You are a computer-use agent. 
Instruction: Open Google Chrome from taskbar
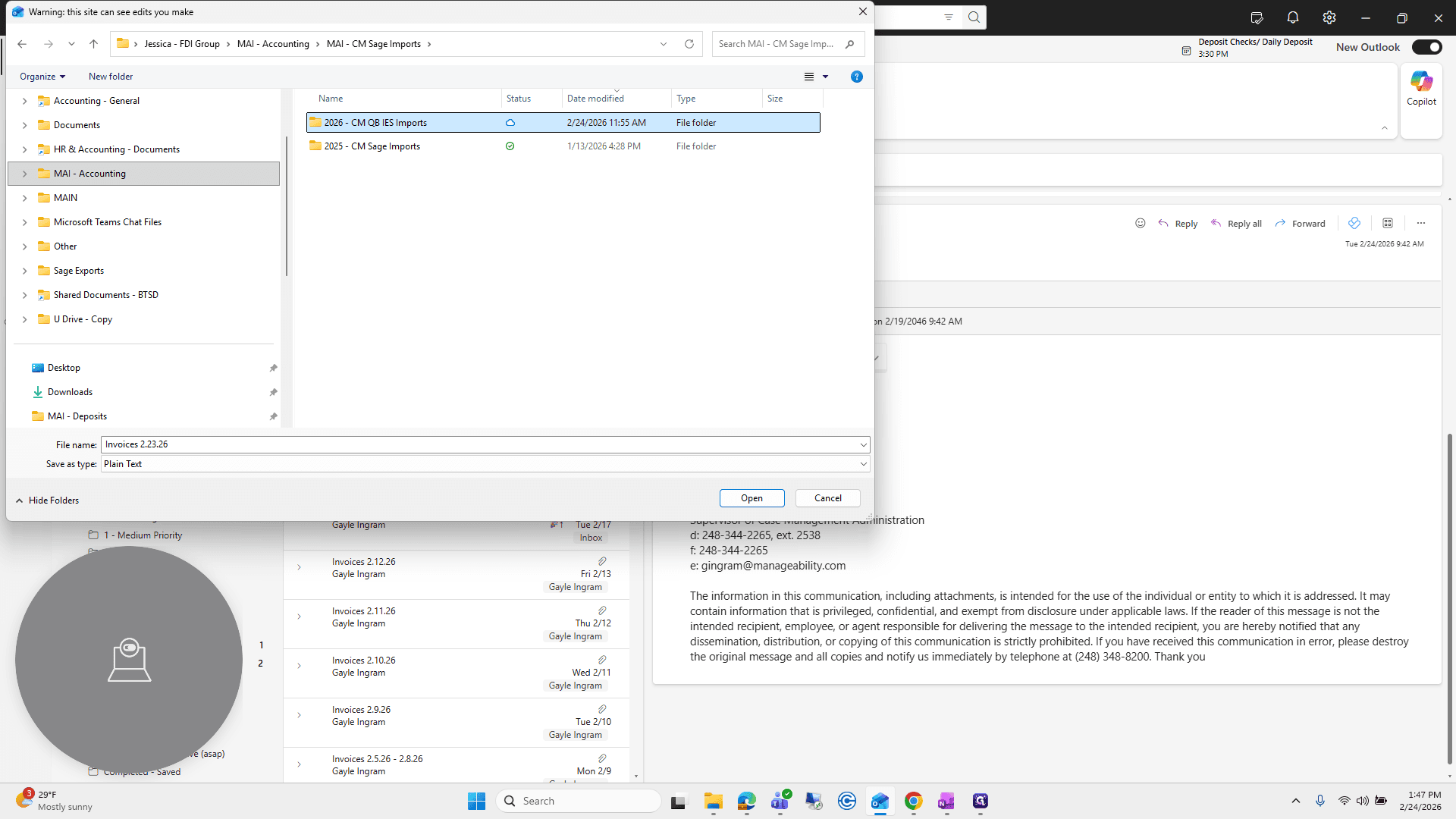click(914, 801)
